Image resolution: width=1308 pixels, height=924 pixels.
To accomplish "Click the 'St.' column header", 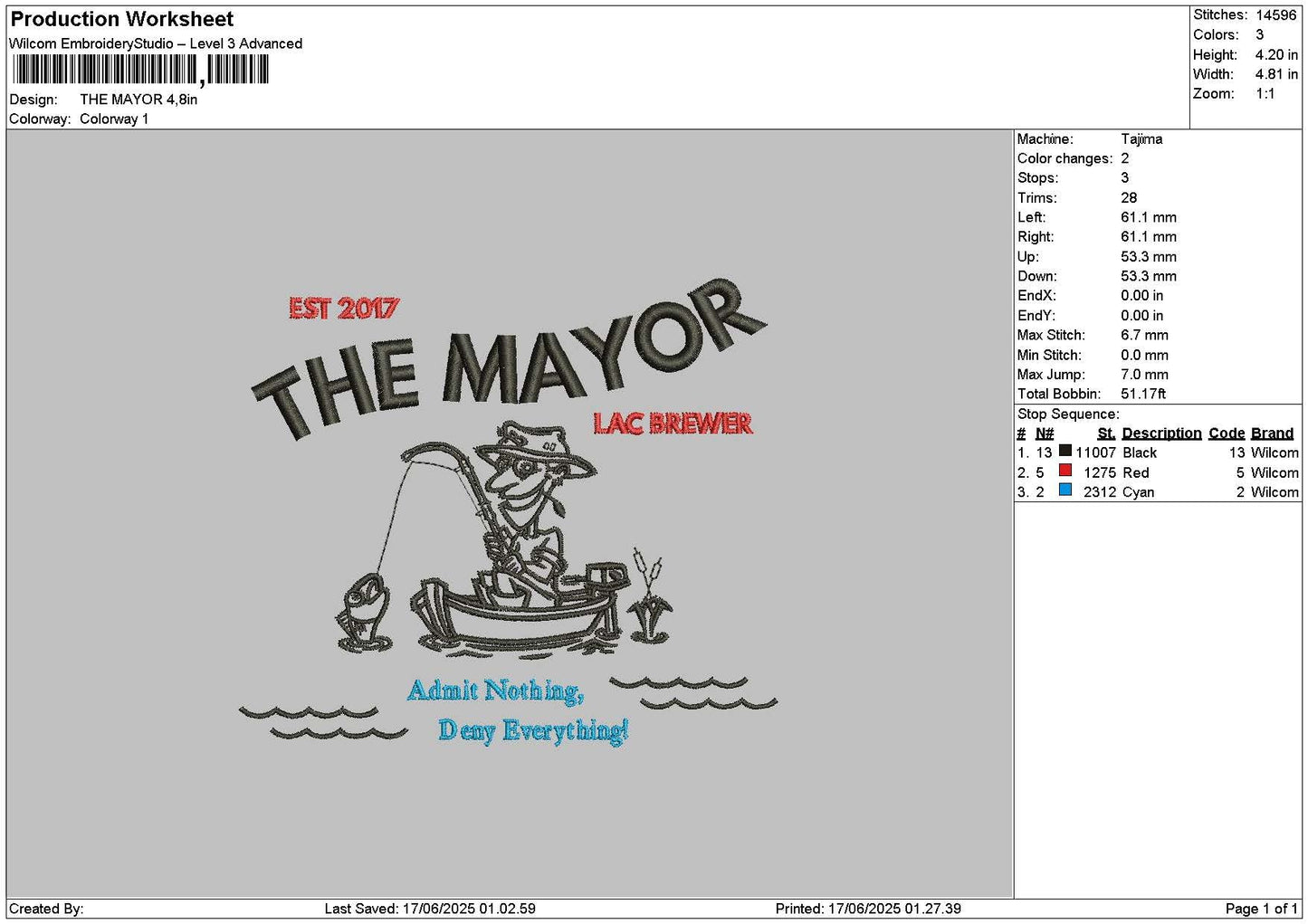I will pyautogui.click(x=1105, y=433).
